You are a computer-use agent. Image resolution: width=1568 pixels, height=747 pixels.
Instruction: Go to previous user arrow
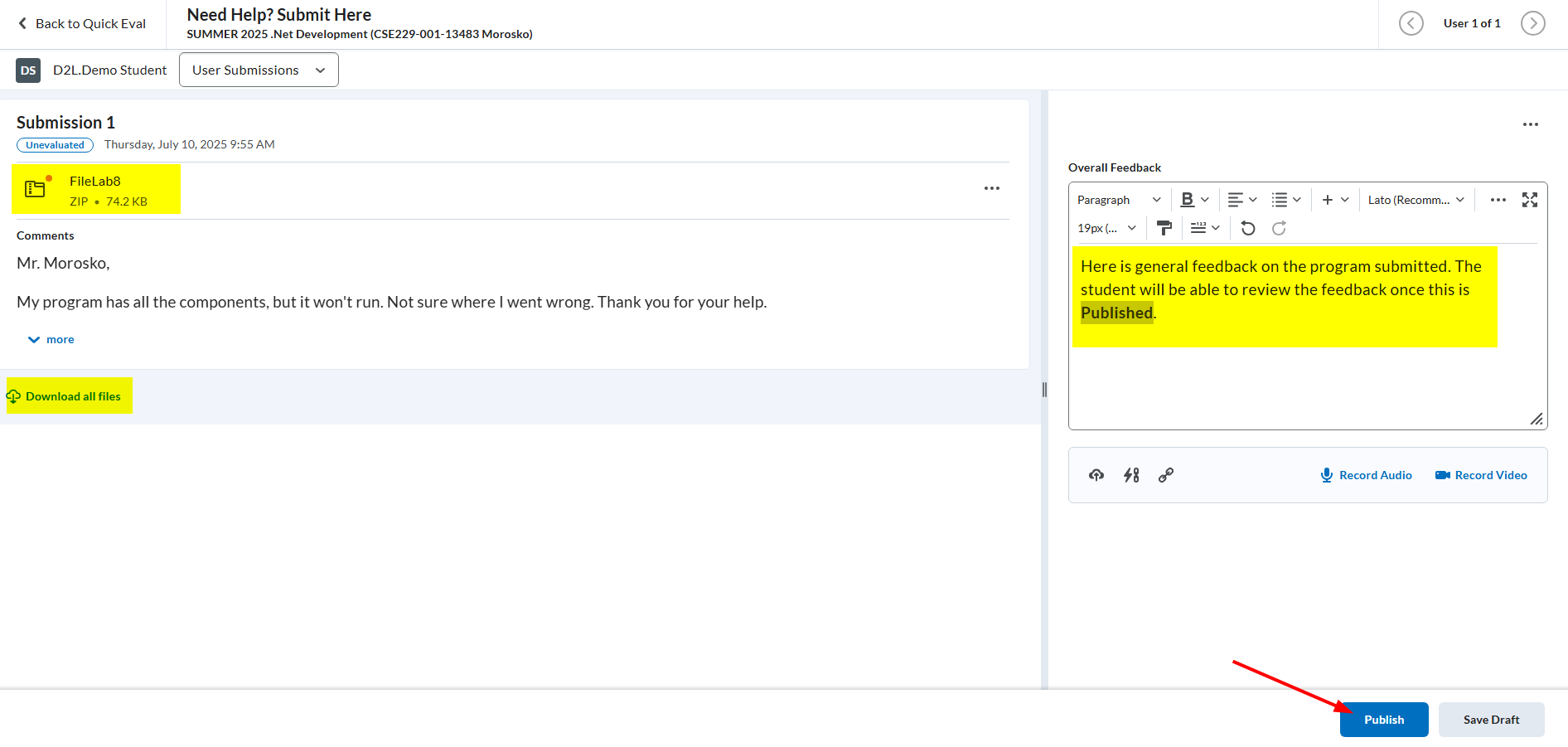point(1411,23)
